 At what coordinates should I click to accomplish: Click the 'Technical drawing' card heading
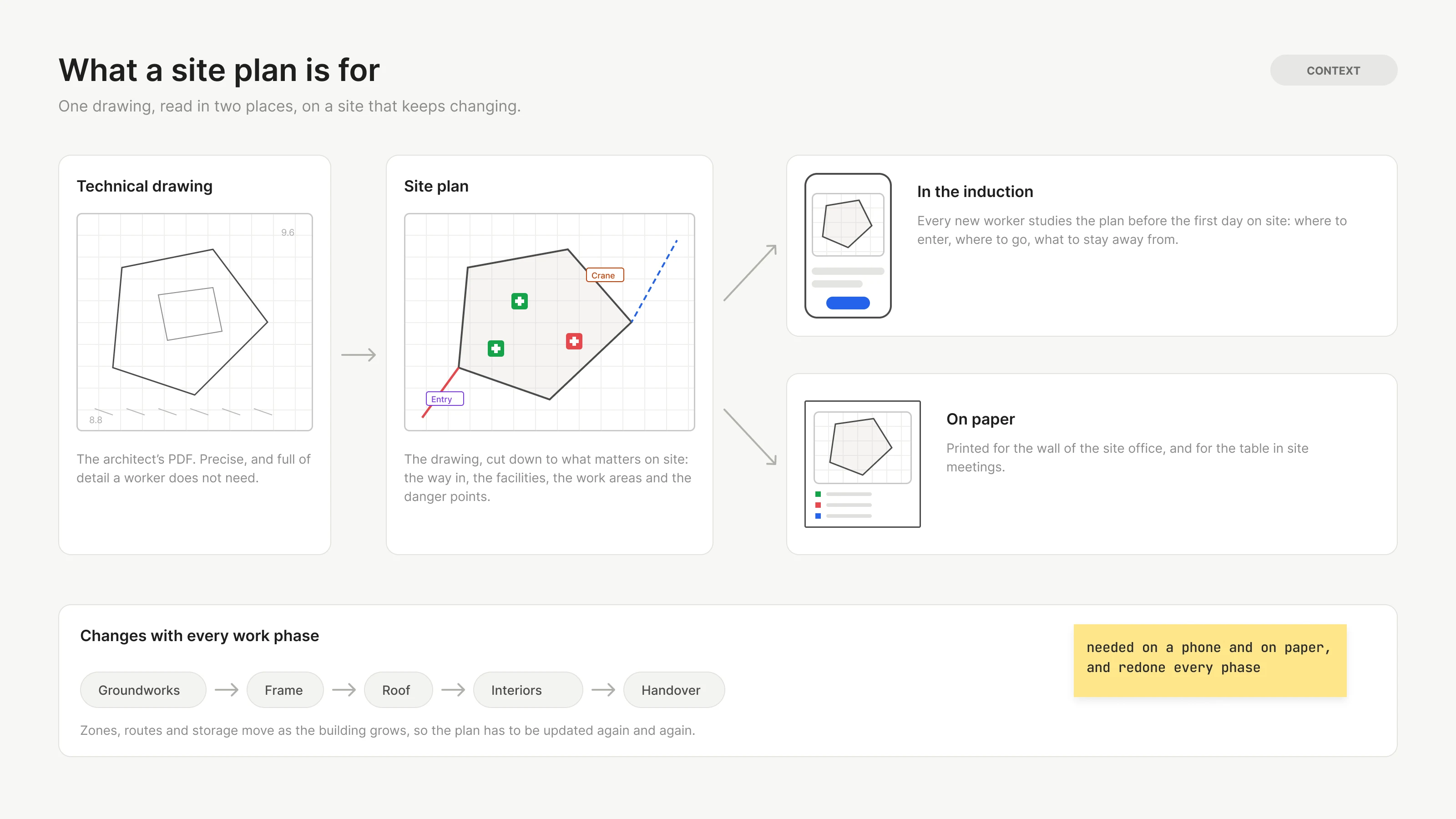coord(145,186)
